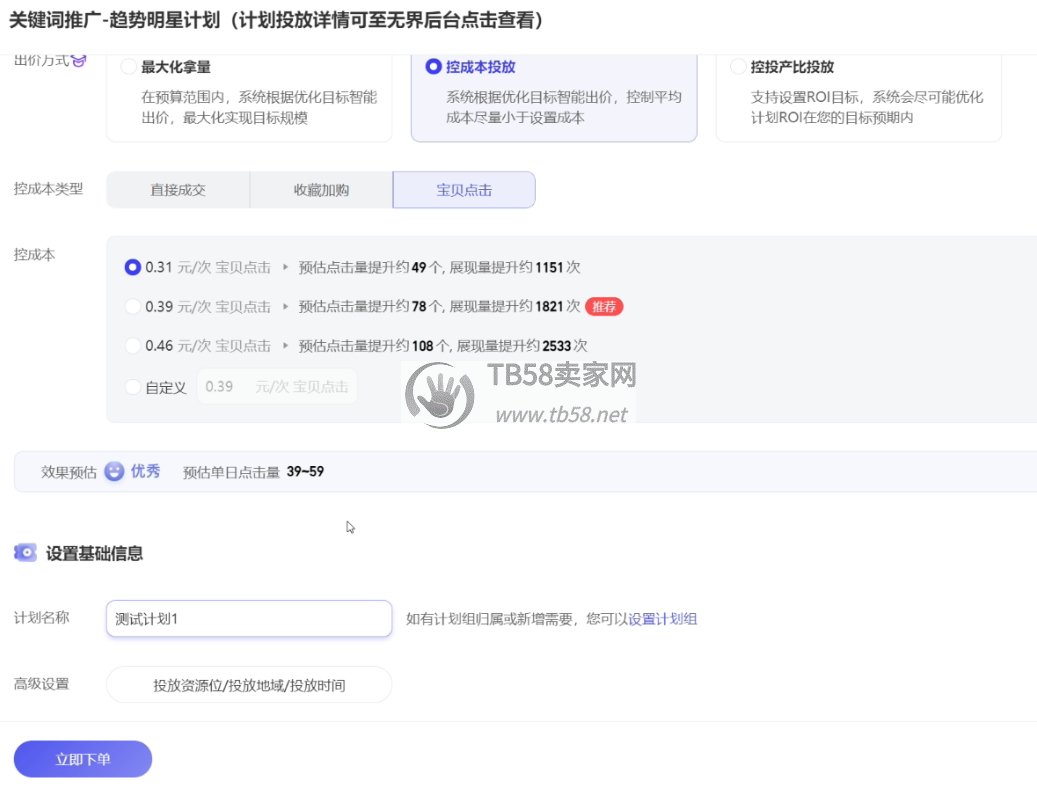Click the icon beside 出价方式 label

[x=80, y=61]
